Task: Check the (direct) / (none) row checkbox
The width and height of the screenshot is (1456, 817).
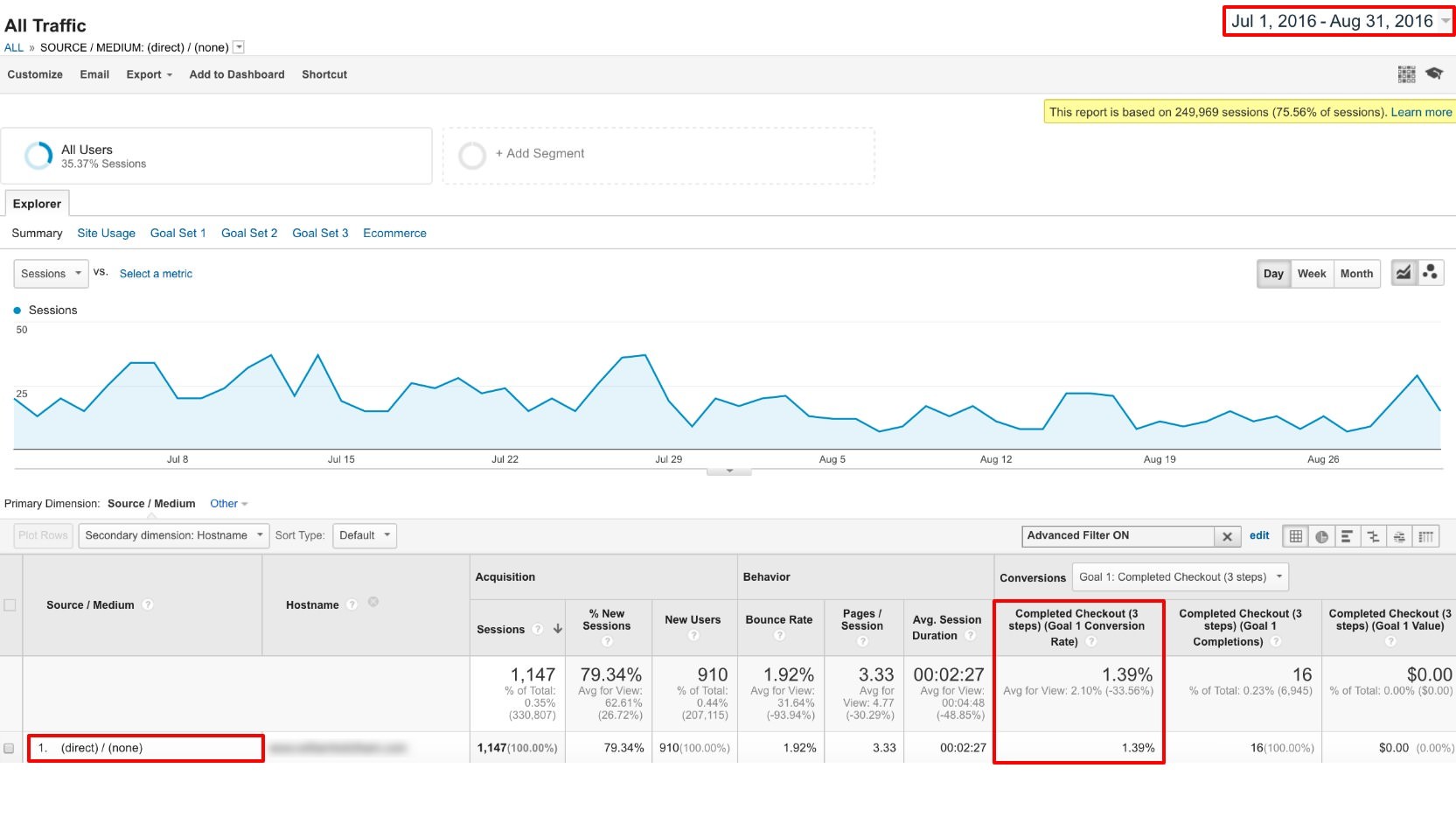Action: coord(11,748)
